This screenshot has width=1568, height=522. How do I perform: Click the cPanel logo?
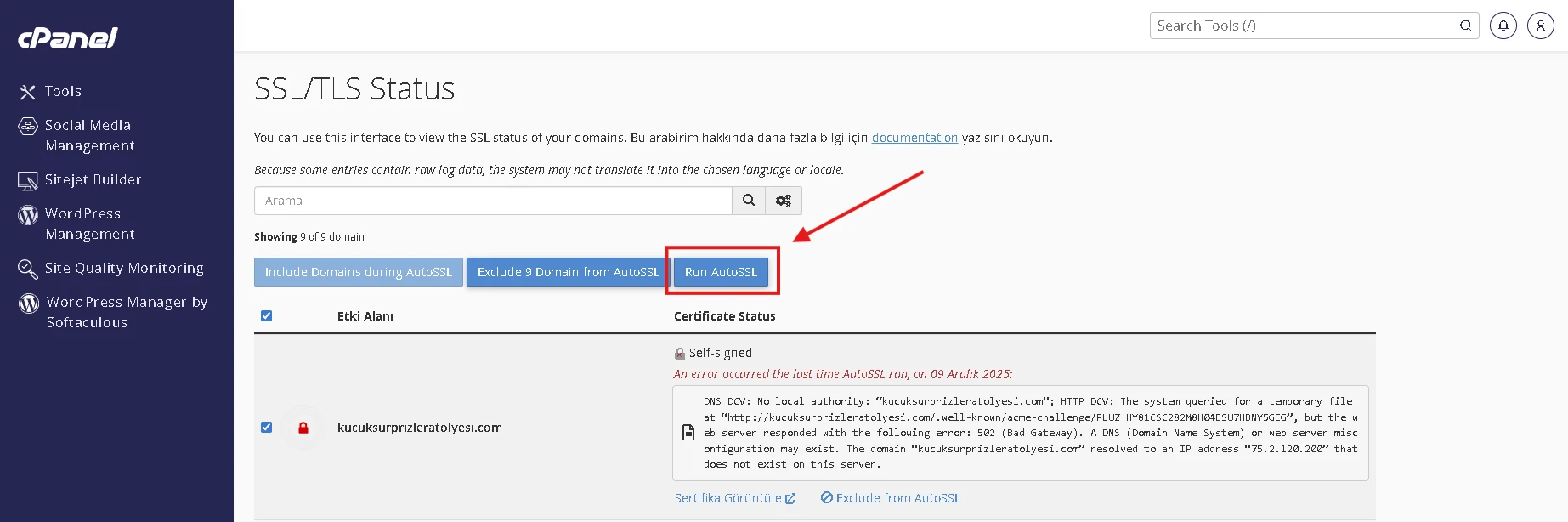pyautogui.click(x=68, y=38)
